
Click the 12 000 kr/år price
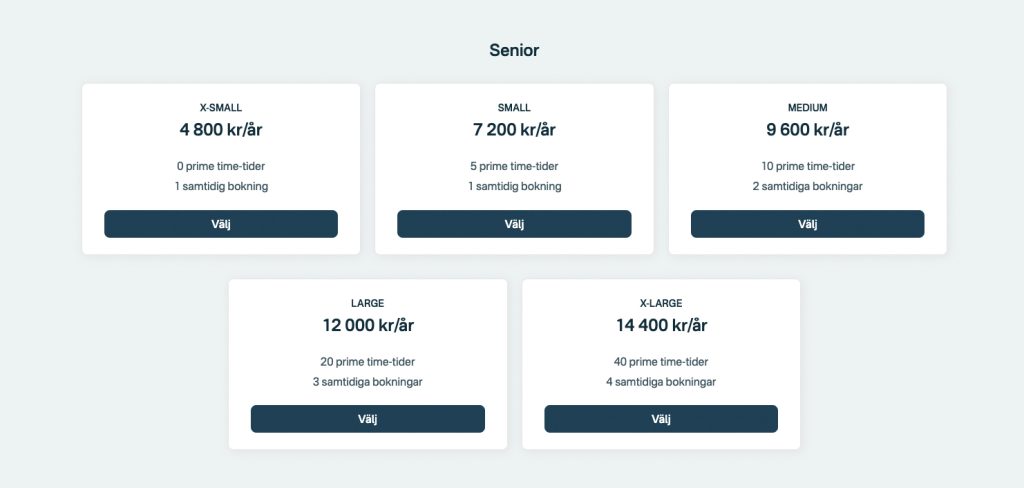point(367,324)
